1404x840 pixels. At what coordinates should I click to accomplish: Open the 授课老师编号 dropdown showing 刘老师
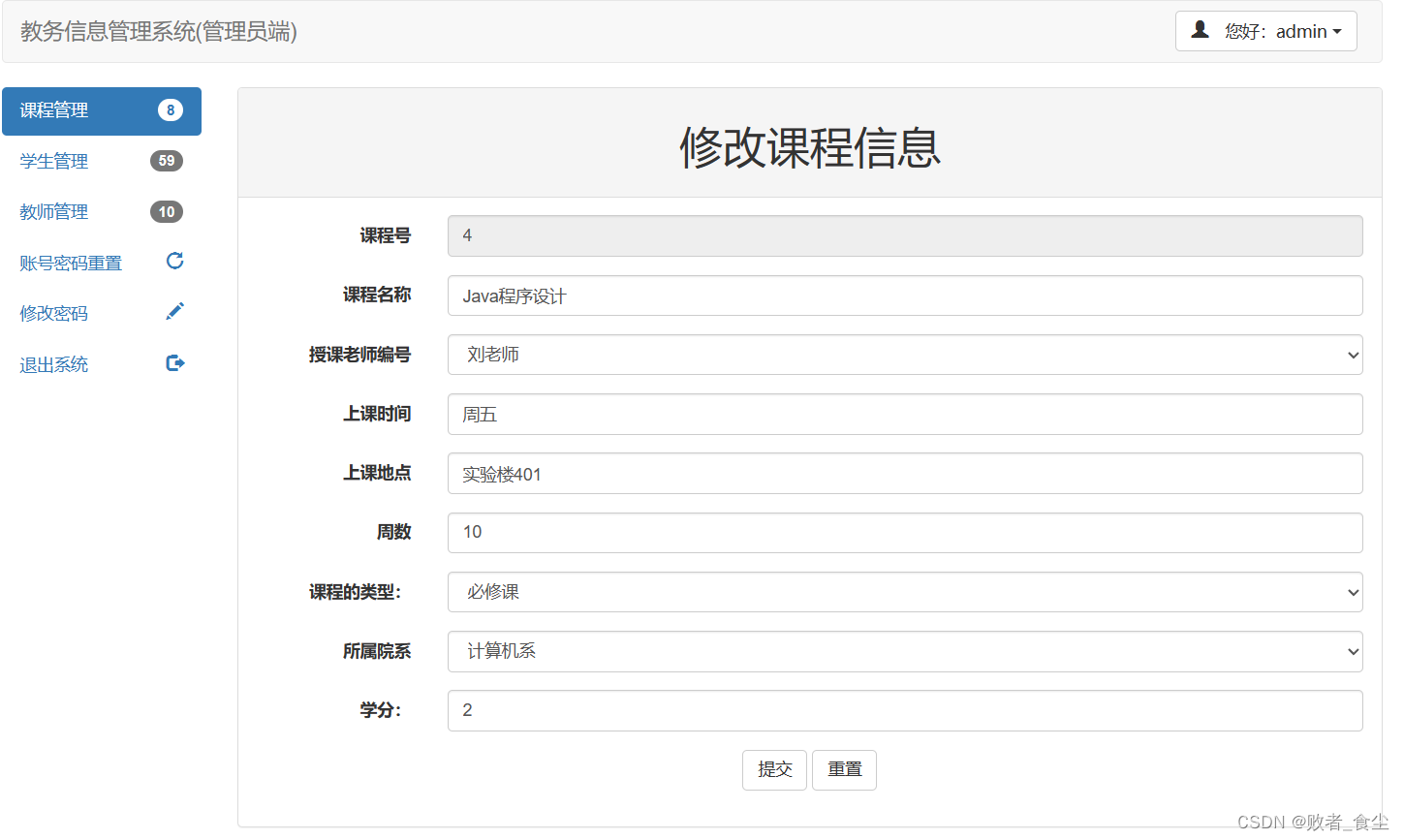point(905,355)
